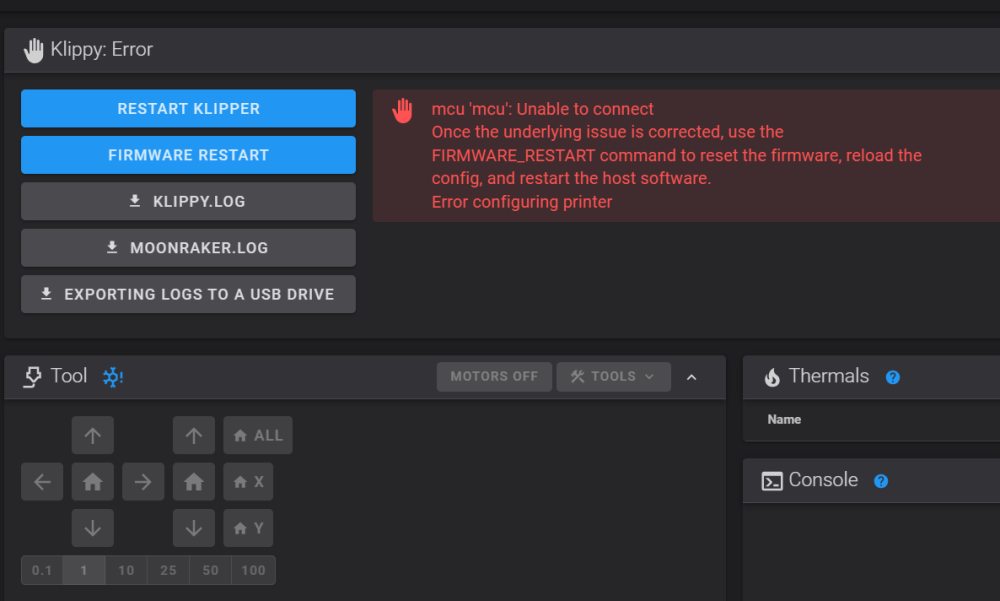Move X axis right arrow

coord(143,482)
